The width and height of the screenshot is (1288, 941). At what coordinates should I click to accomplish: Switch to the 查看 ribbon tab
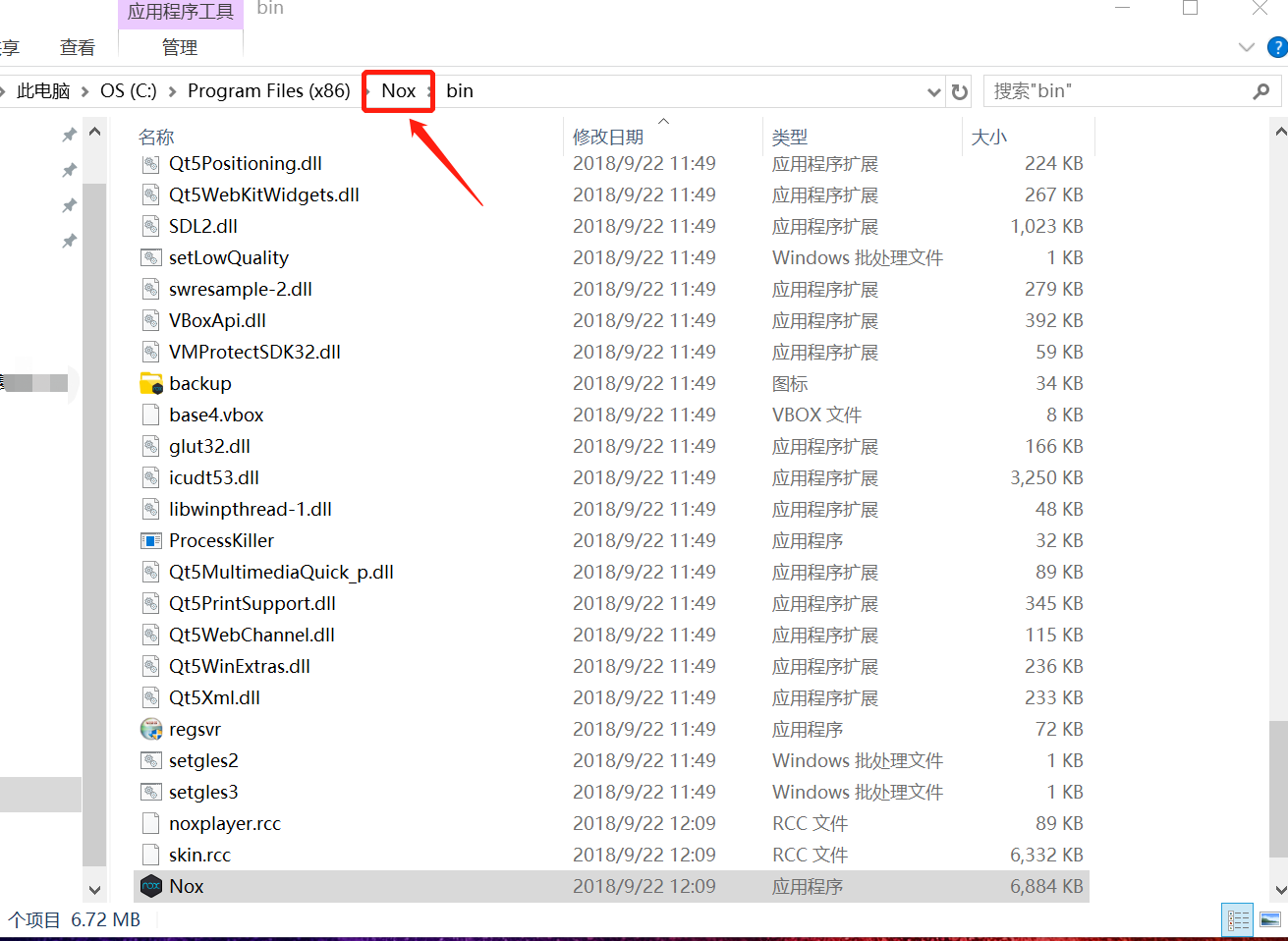click(79, 46)
